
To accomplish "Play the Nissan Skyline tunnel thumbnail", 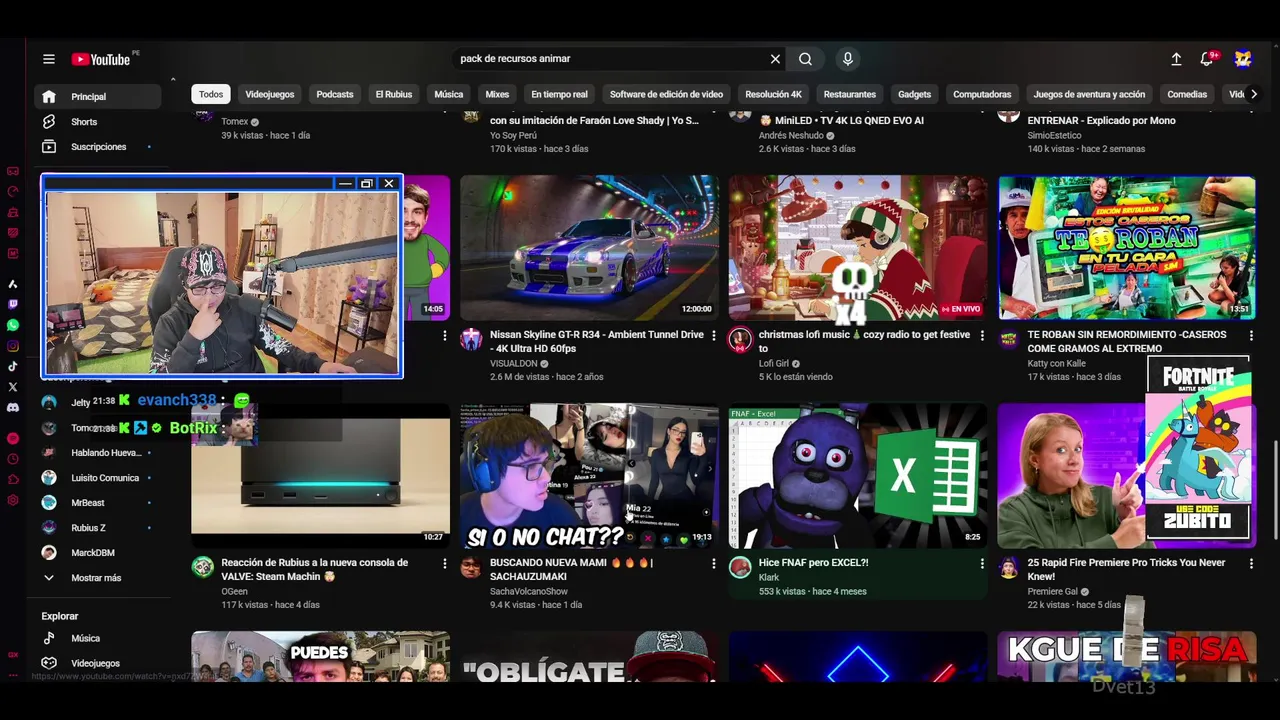I will point(589,248).
